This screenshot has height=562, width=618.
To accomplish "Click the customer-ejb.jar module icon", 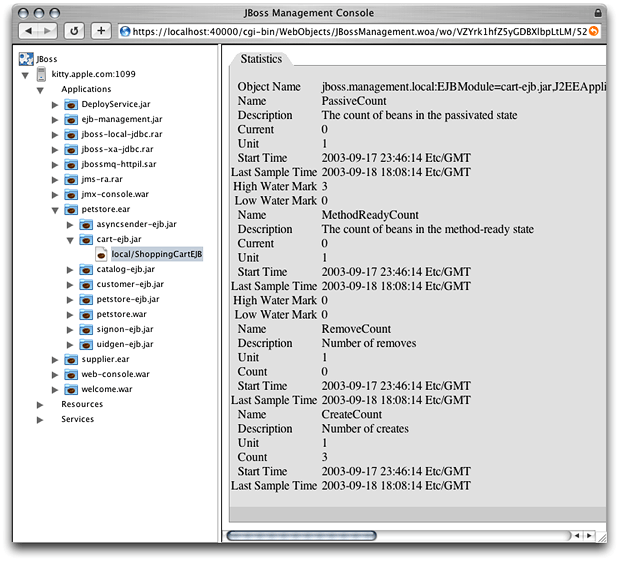I will tap(86, 284).
